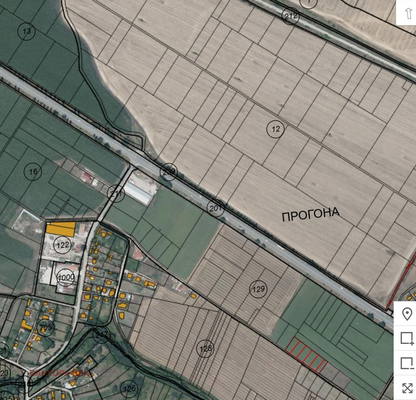Select cadastral block marker 12
Screen dimensions: 416x400
[276, 129]
